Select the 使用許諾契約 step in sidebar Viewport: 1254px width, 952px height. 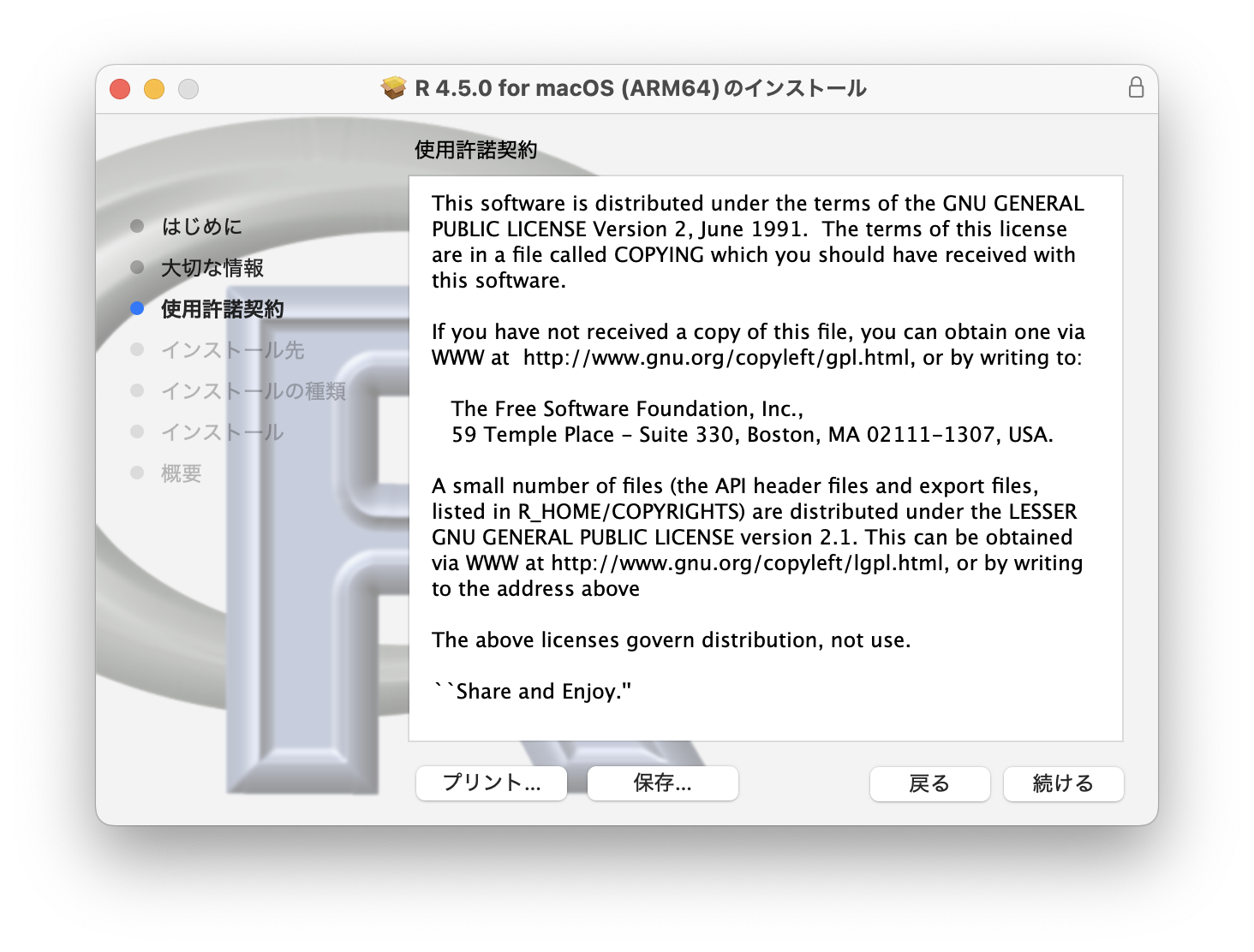(223, 309)
